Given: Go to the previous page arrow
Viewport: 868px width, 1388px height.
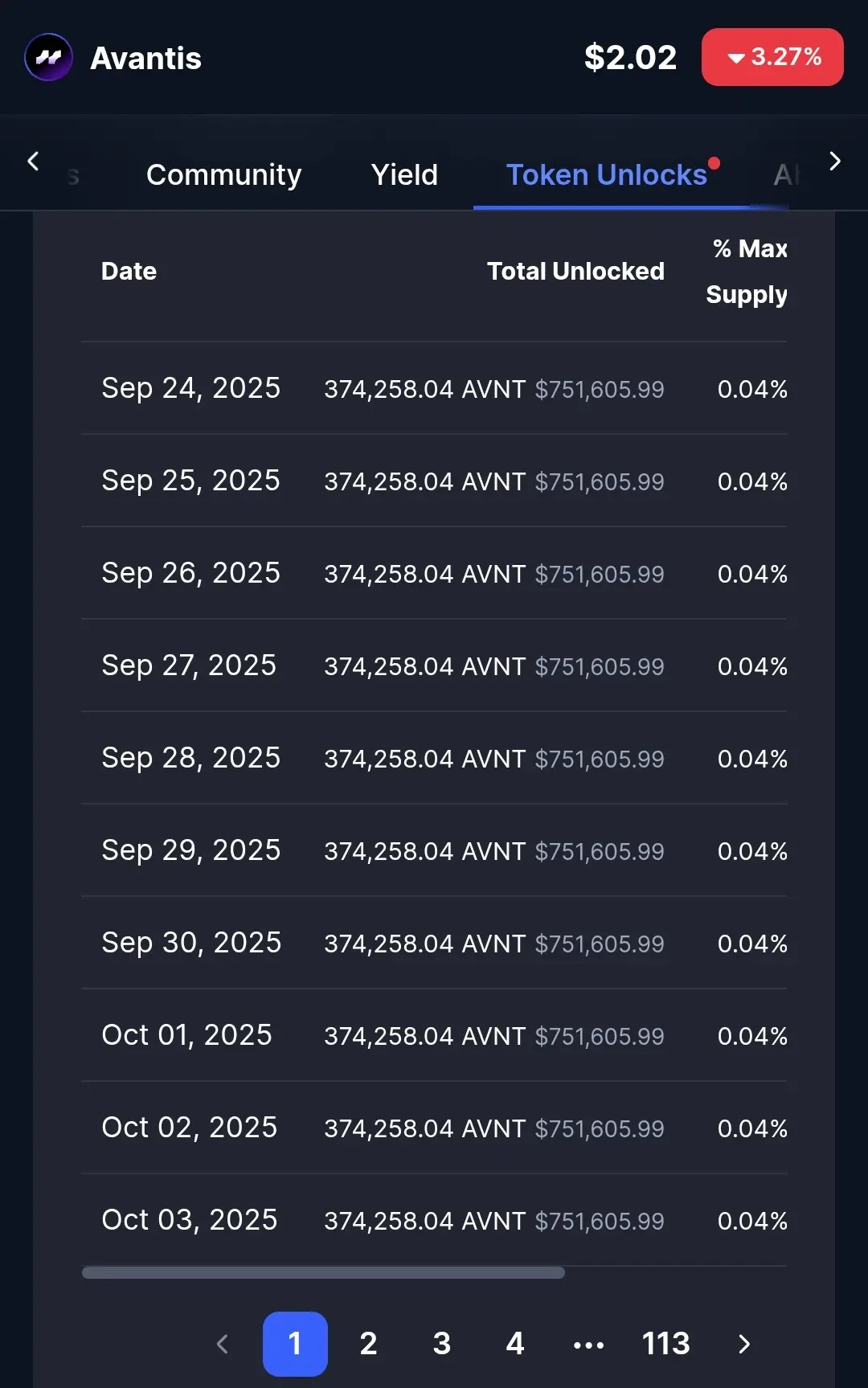Looking at the screenshot, I should [x=223, y=1344].
